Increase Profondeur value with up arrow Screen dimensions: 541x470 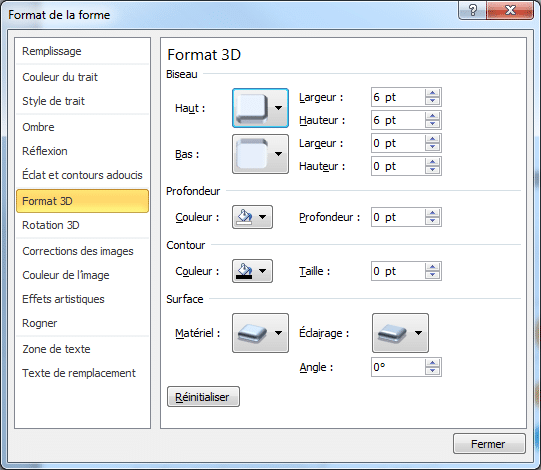click(432, 213)
